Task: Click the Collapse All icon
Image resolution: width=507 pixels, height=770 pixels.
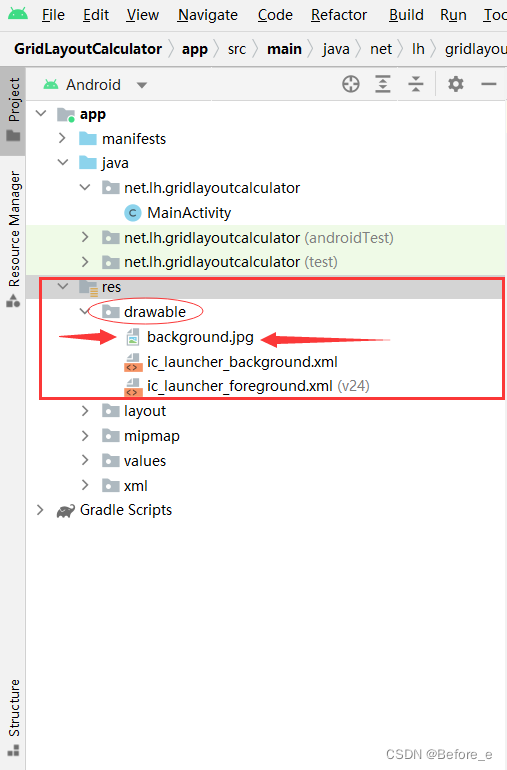Action: coord(416,84)
